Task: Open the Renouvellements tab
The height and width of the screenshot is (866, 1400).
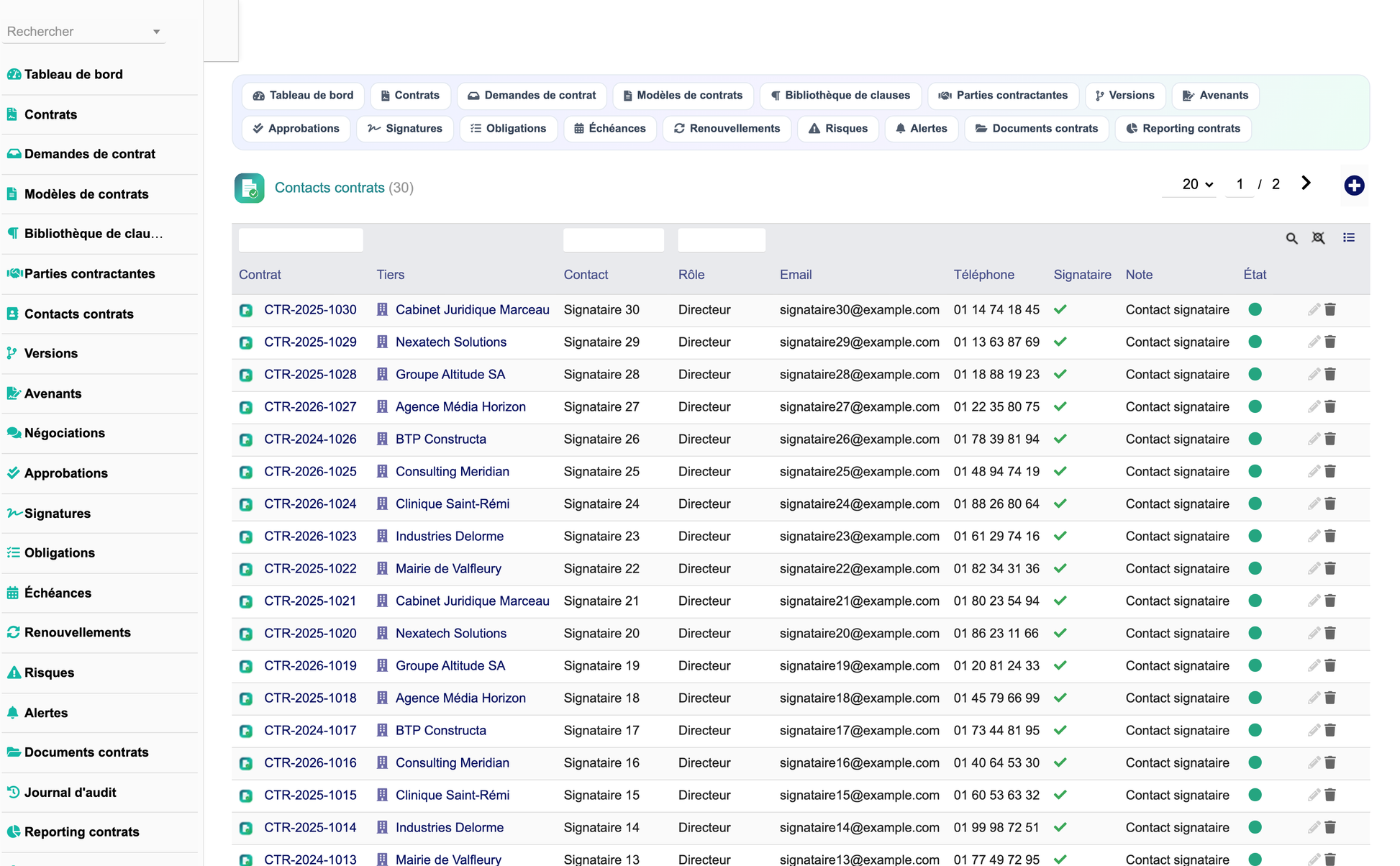Action: pyautogui.click(x=727, y=128)
